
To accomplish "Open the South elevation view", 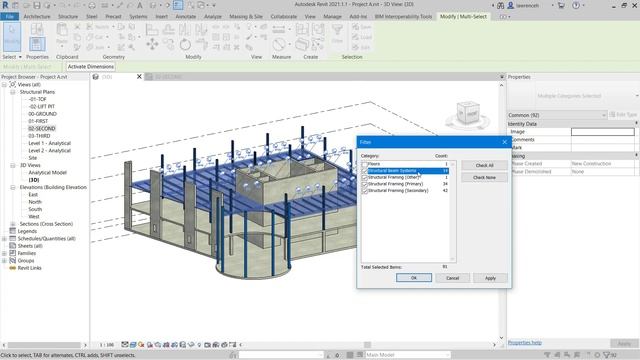I will click(35, 209).
